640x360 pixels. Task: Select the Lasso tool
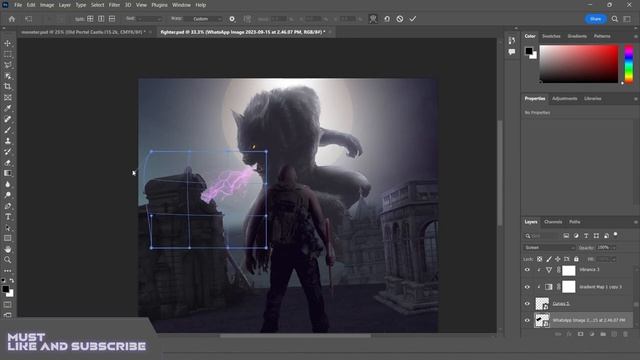click(x=7, y=65)
